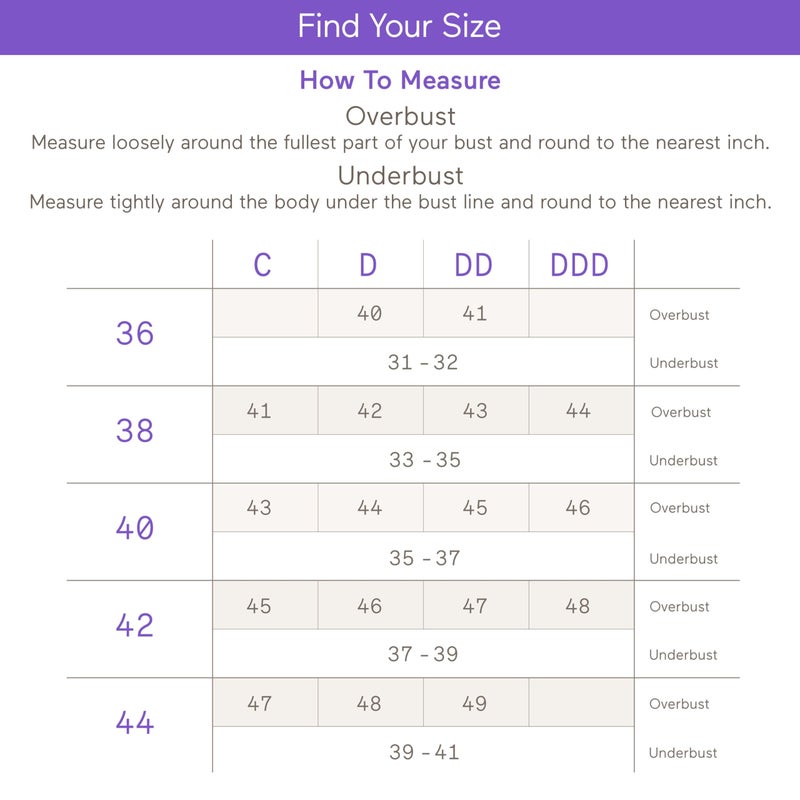
Task: Select band size 42 row label
Action: (x=135, y=625)
